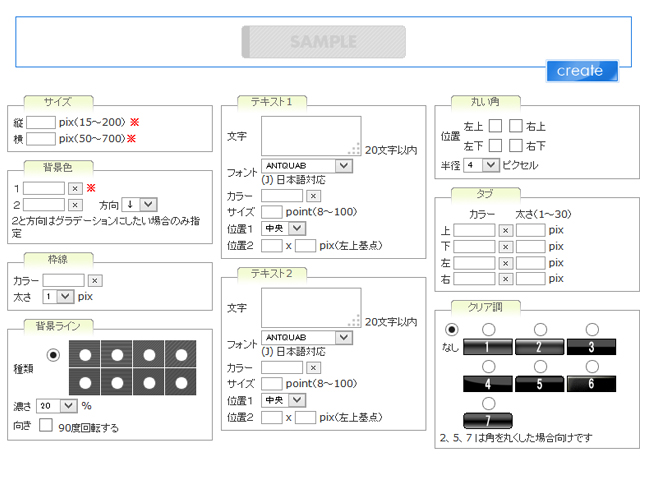Clear the border color with x button
This screenshot has height=480, width=650.
pos(95,281)
